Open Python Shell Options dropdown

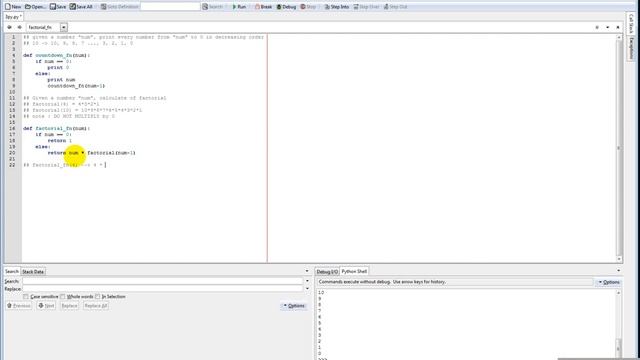tap(609, 282)
